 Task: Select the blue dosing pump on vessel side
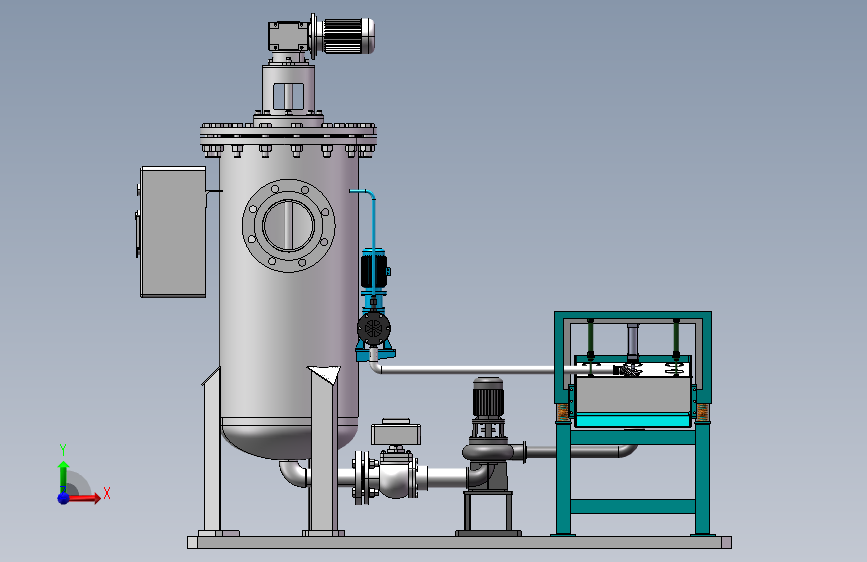coord(374,305)
